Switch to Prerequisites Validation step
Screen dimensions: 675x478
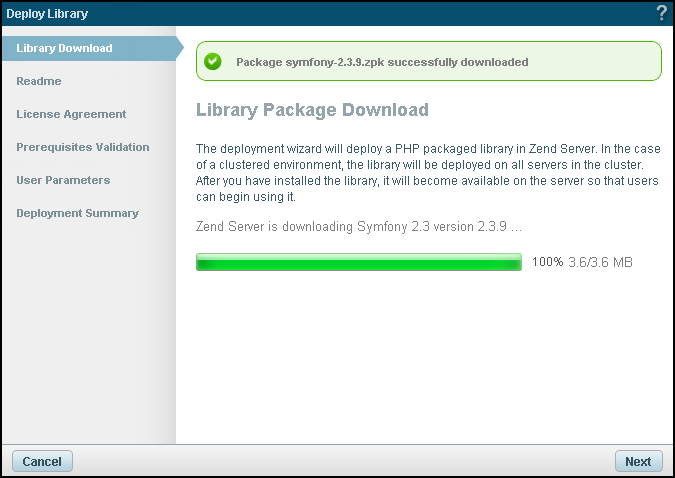click(83, 147)
